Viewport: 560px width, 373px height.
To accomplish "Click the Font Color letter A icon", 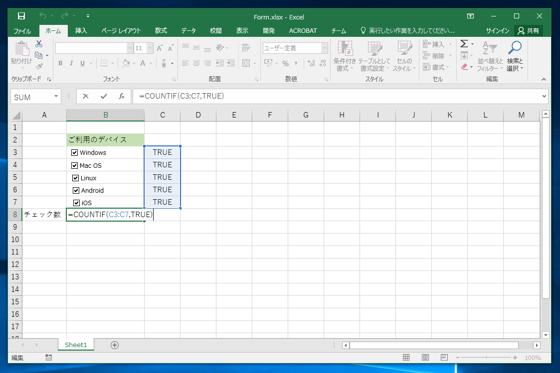I will click(143, 63).
